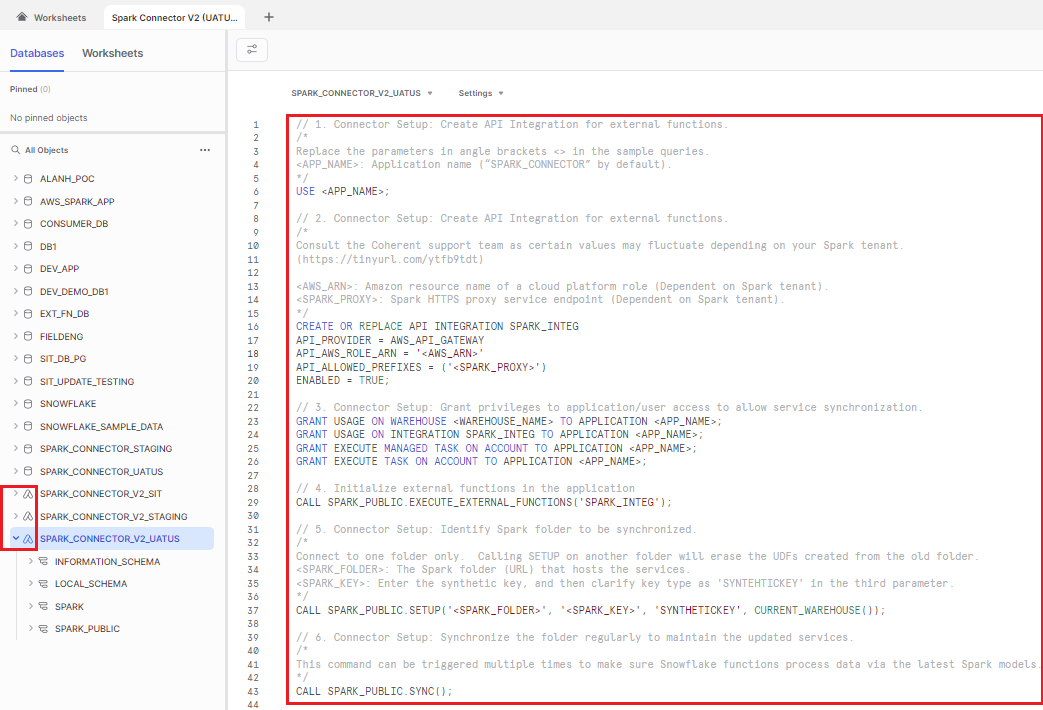Viewport: 1043px width, 710px height.
Task: Select the Databases tab in the sidebar
Action: [x=37, y=53]
